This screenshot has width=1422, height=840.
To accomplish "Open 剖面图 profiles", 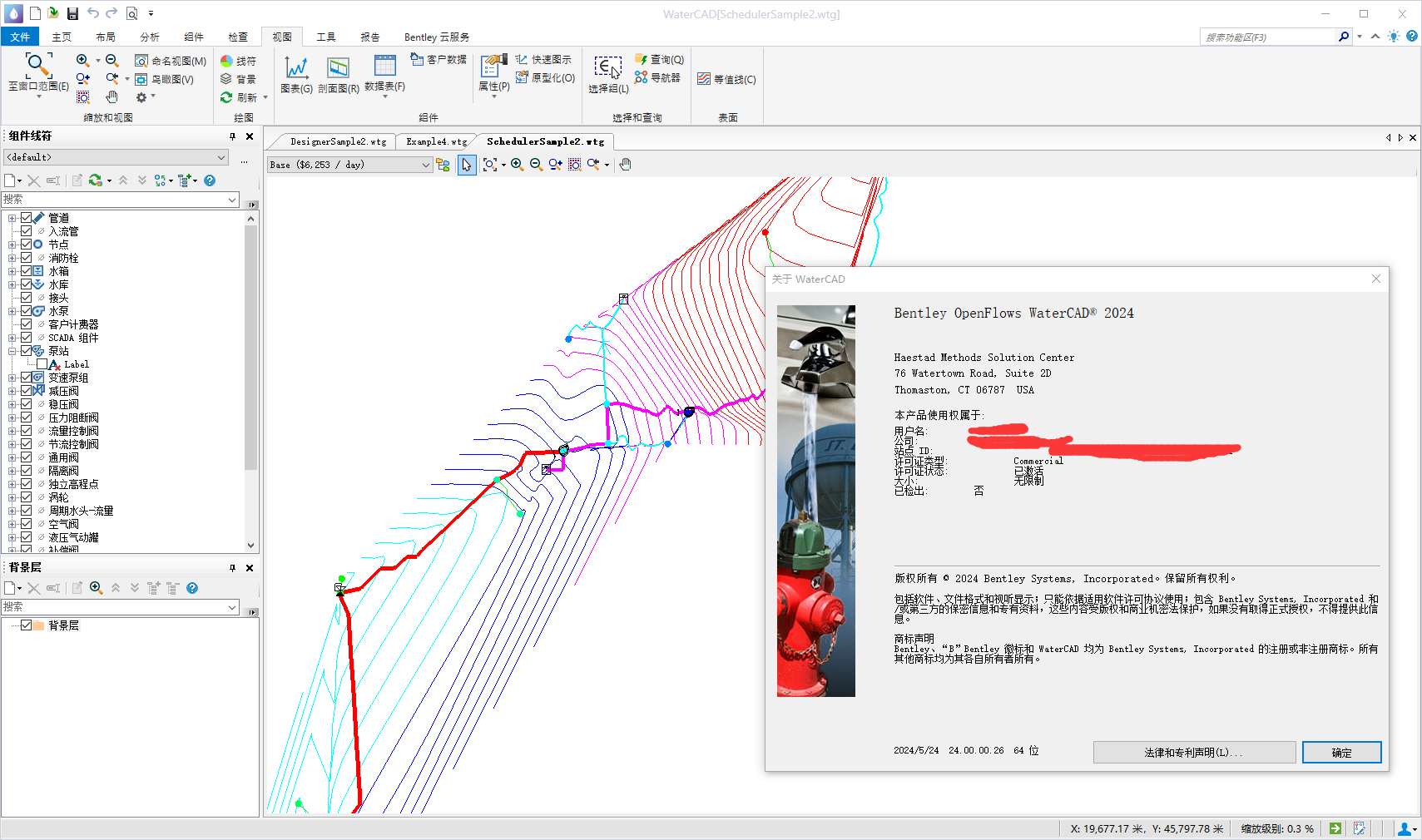I will (339, 74).
